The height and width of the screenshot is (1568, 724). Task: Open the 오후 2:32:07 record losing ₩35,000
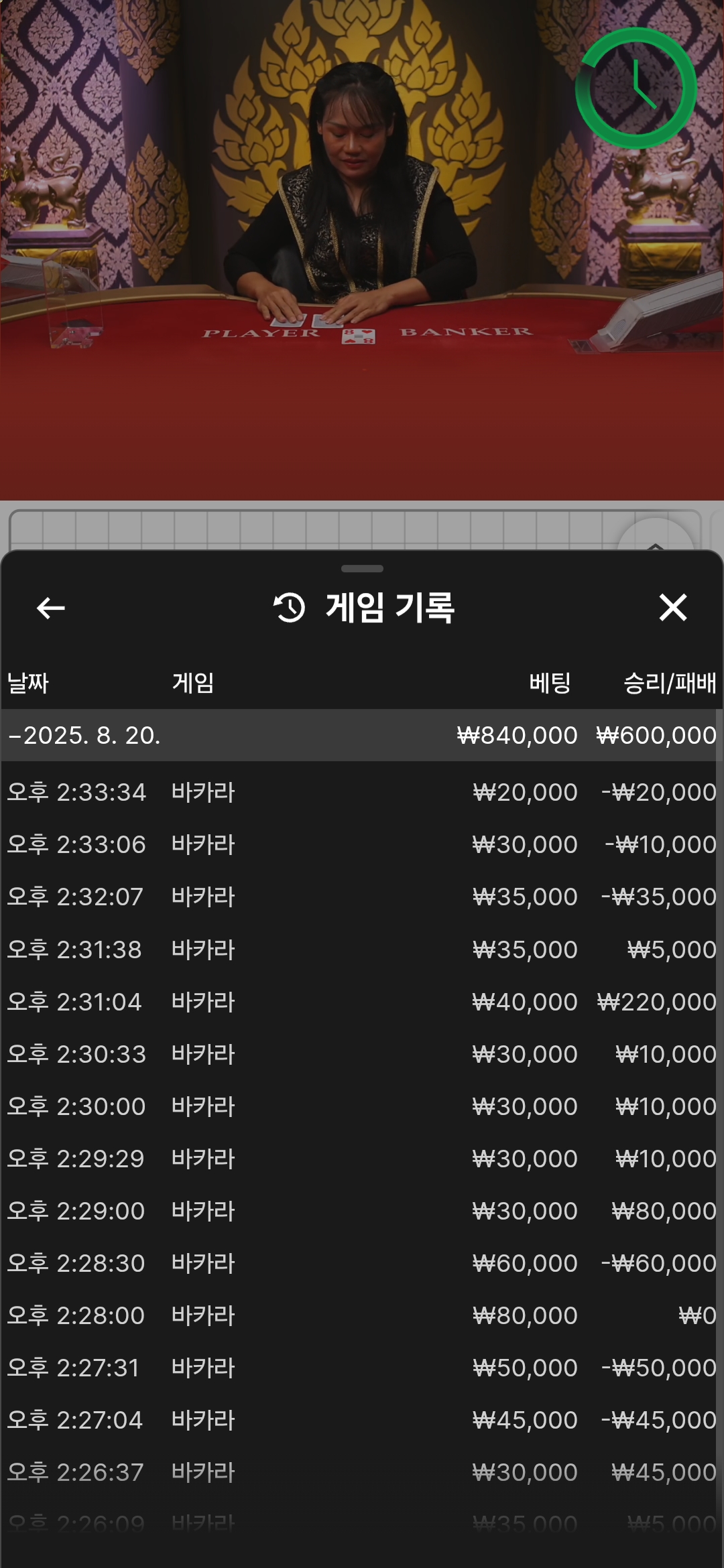pyautogui.click(x=362, y=897)
